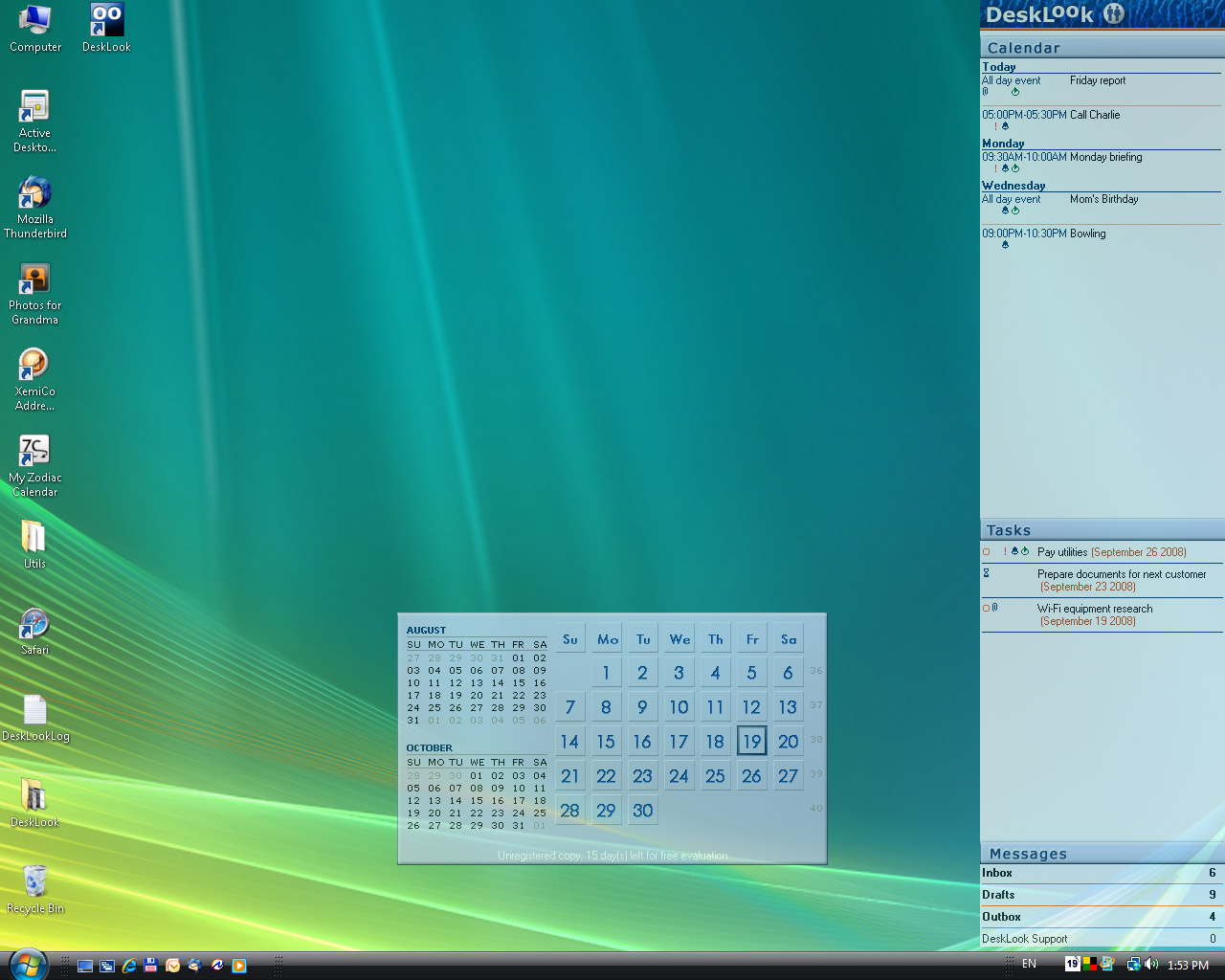The width and height of the screenshot is (1225, 980).
Task: Click the reminder bell under Call Charlie
Action: tap(1005, 126)
